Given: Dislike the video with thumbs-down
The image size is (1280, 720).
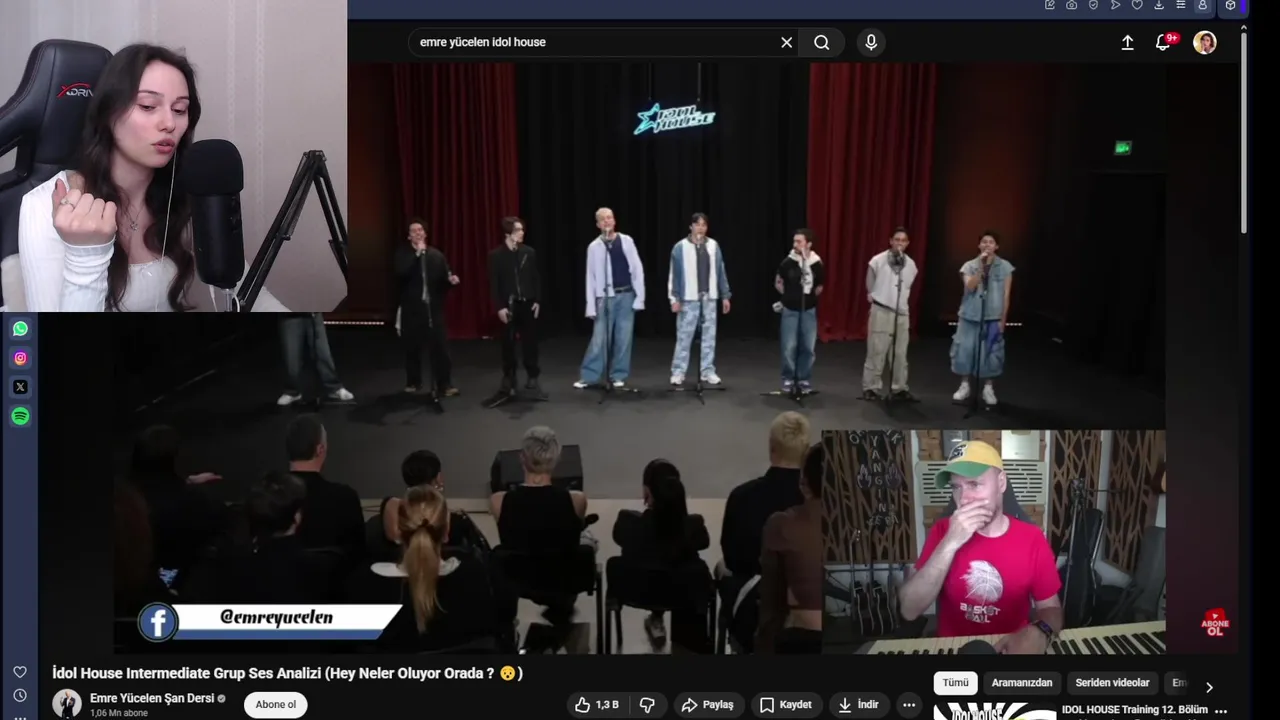Looking at the screenshot, I should point(647,704).
